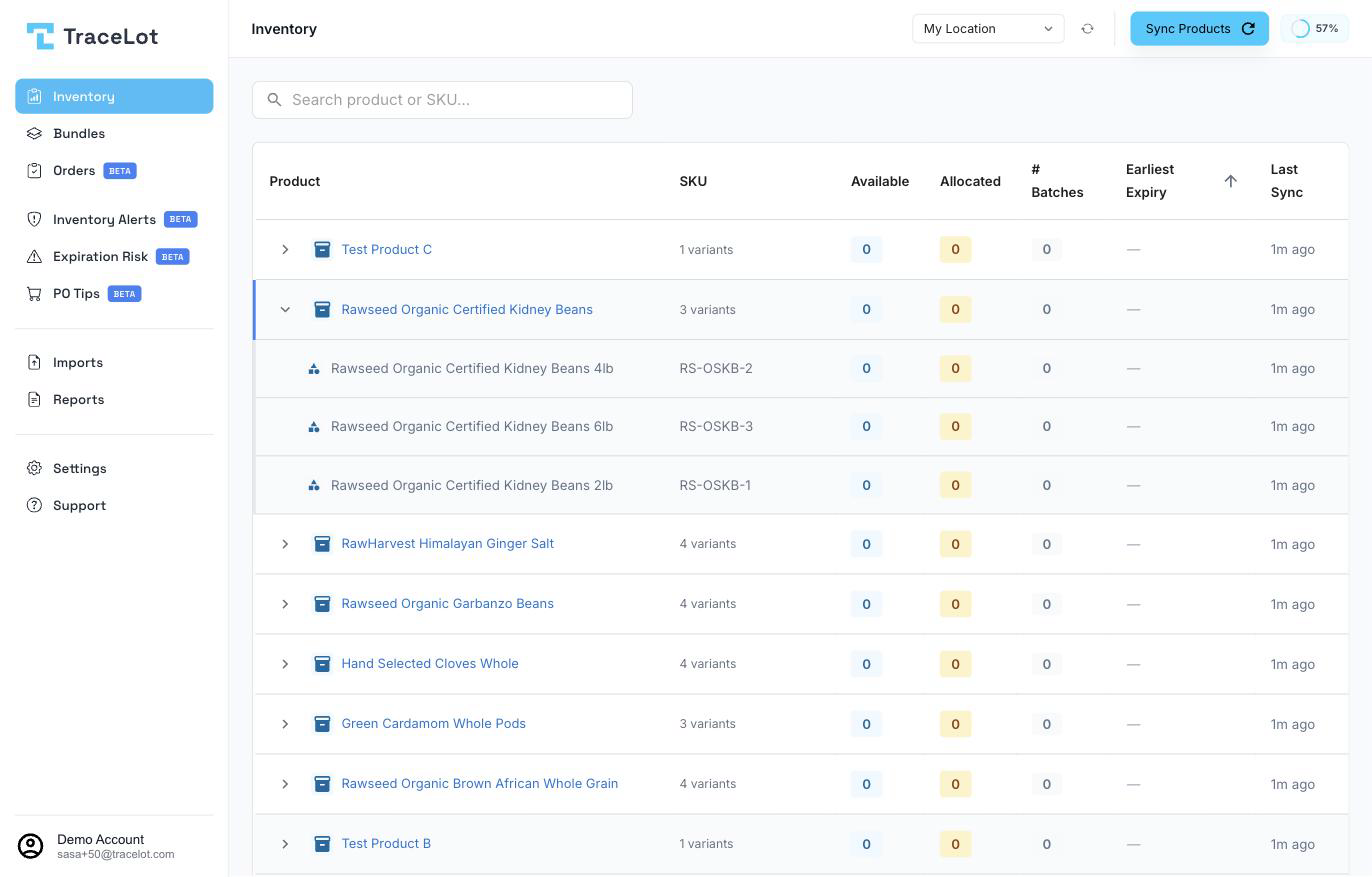1372x877 pixels.
Task: Click the Sync Products button
Action: pyautogui.click(x=1199, y=29)
